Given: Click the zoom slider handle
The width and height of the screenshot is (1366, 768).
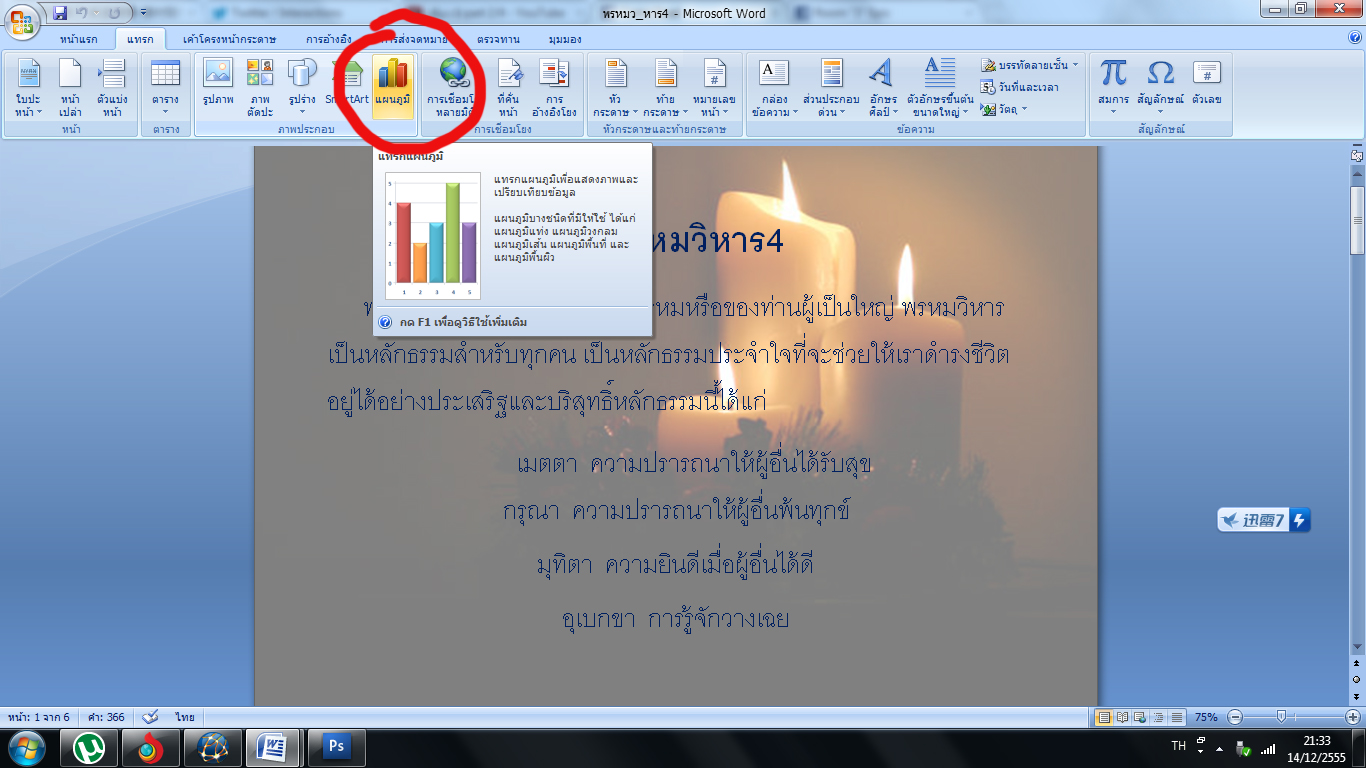Looking at the screenshot, I should click(1281, 717).
